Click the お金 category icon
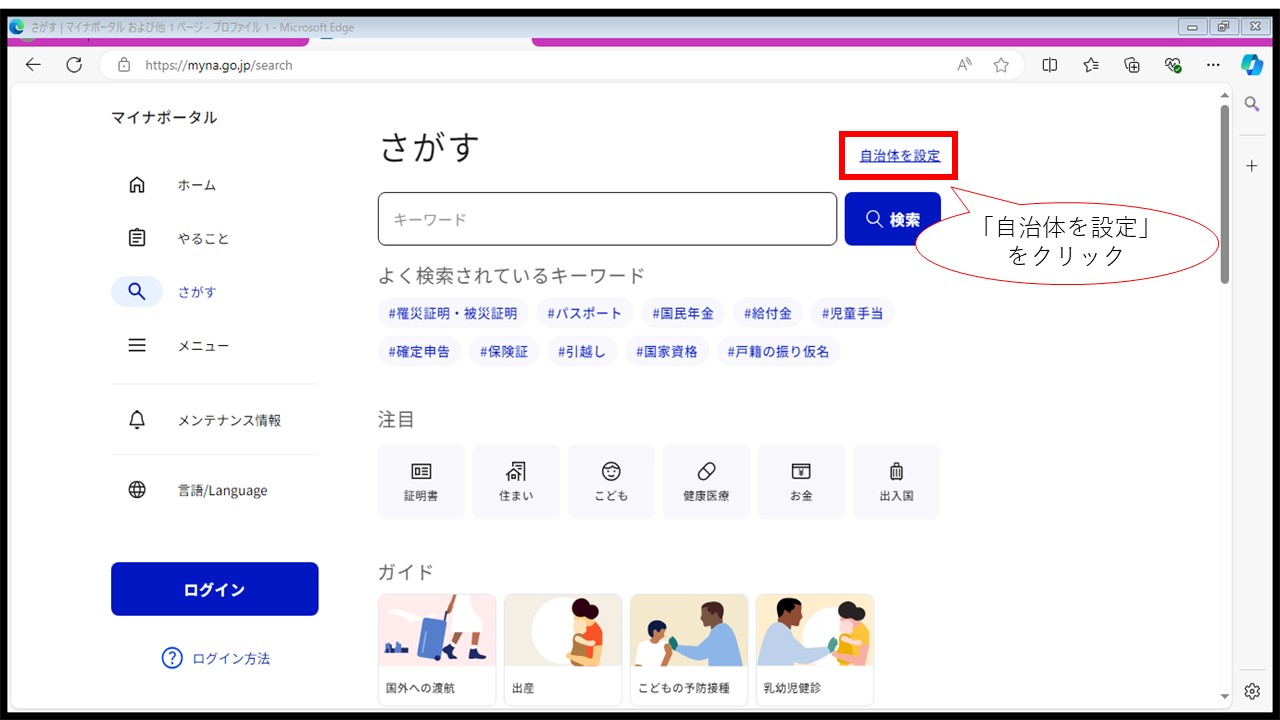This screenshot has height=720, width=1280. (x=801, y=482)
